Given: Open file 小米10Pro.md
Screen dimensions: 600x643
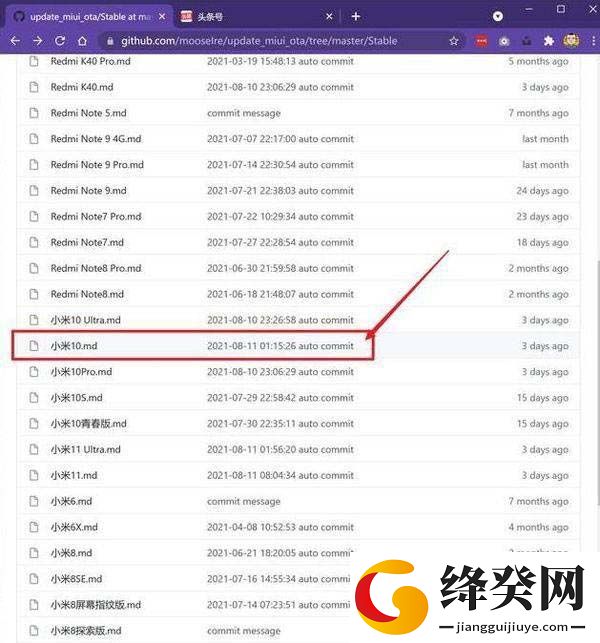Looking at the screenshot, I should click(x=81, y=372).
